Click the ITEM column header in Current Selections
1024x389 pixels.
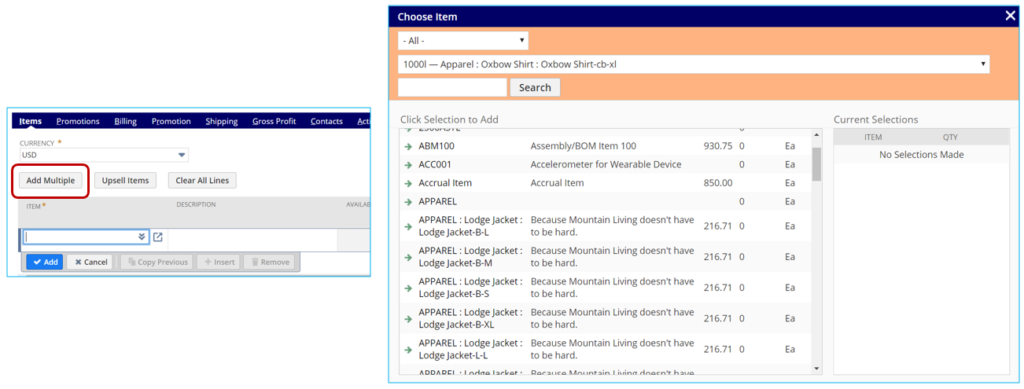(x=873, y=137)
